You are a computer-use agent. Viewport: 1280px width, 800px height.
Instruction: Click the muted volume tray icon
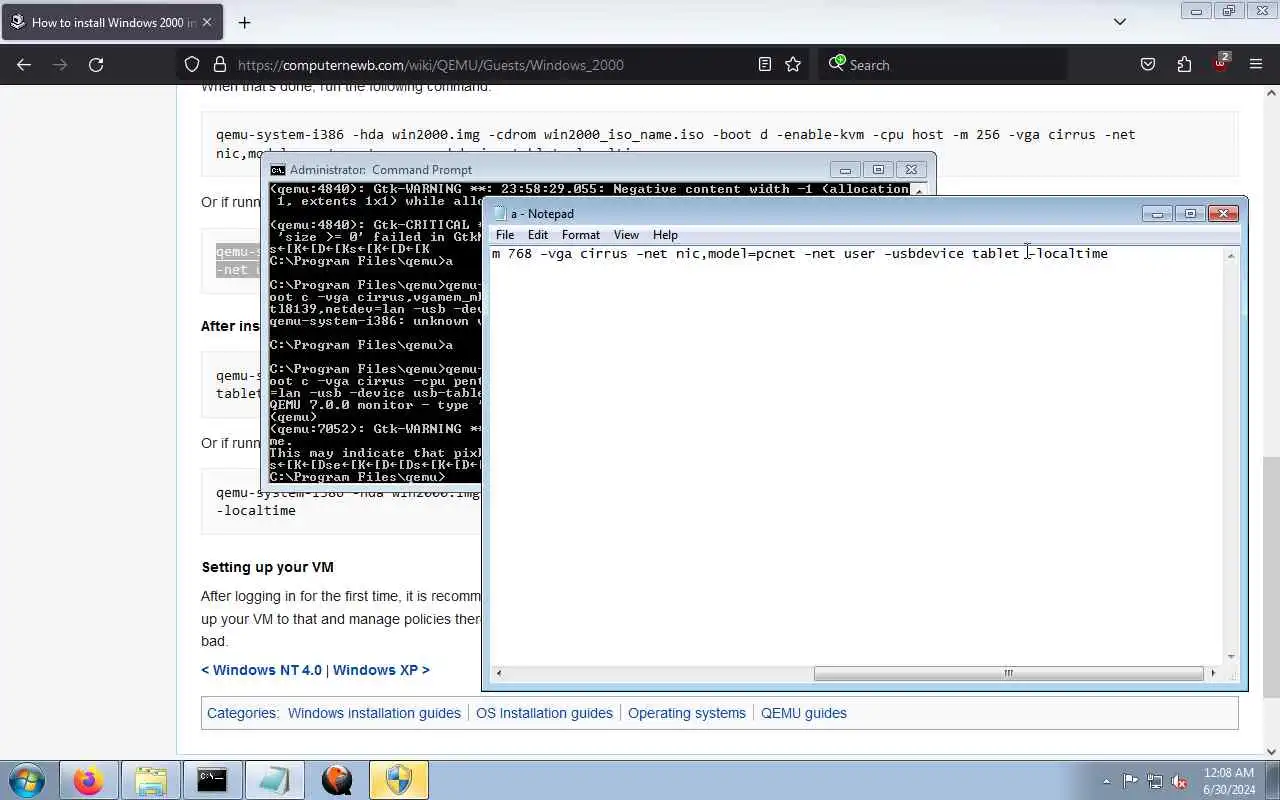[1180, 781]
